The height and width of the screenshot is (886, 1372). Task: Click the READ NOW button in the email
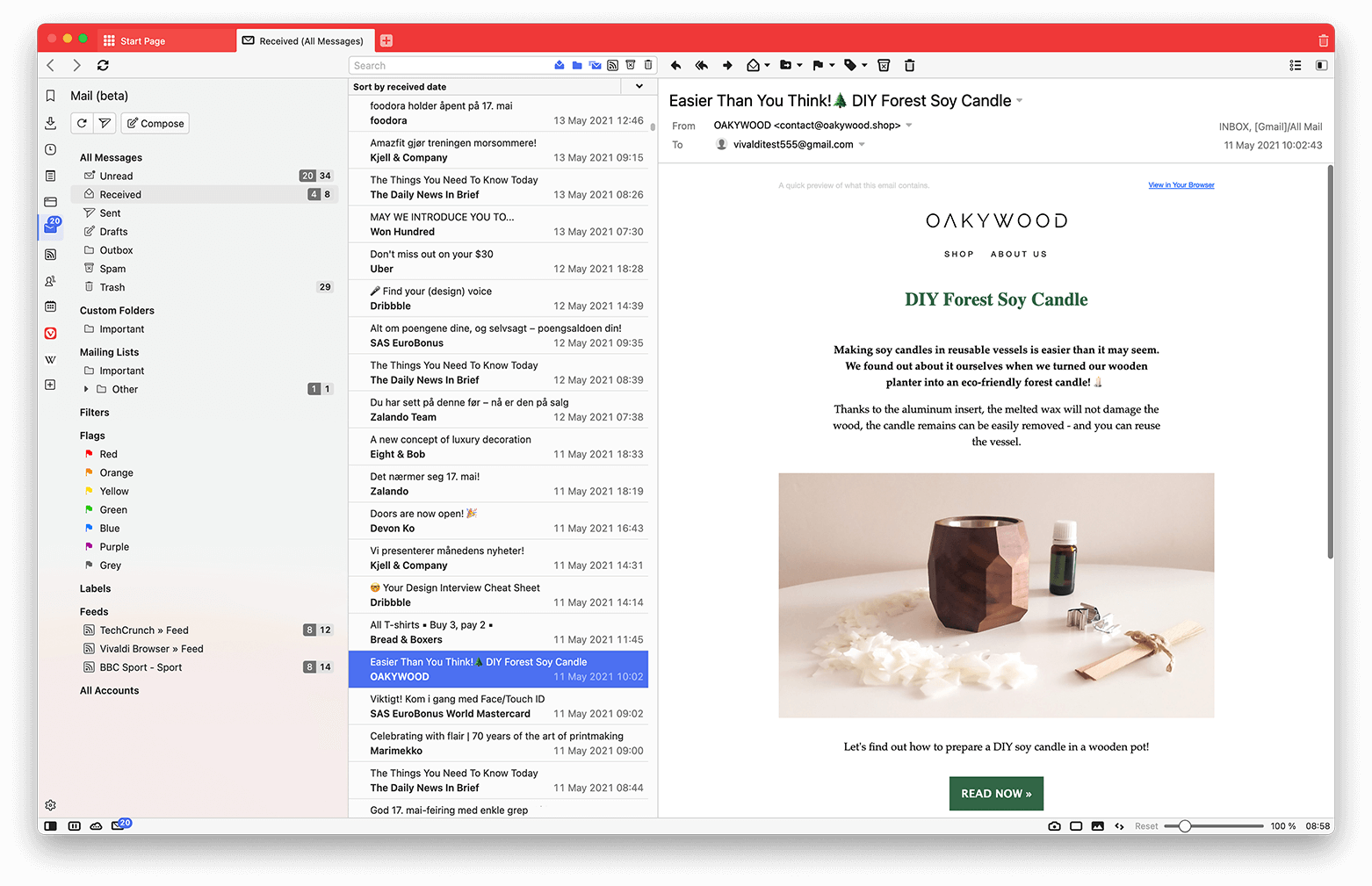point(995,793)
